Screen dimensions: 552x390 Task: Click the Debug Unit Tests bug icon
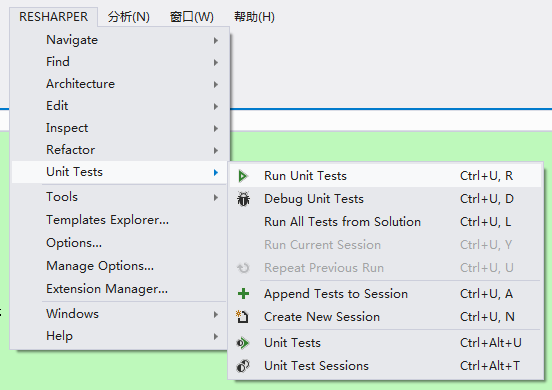(243, 199)
